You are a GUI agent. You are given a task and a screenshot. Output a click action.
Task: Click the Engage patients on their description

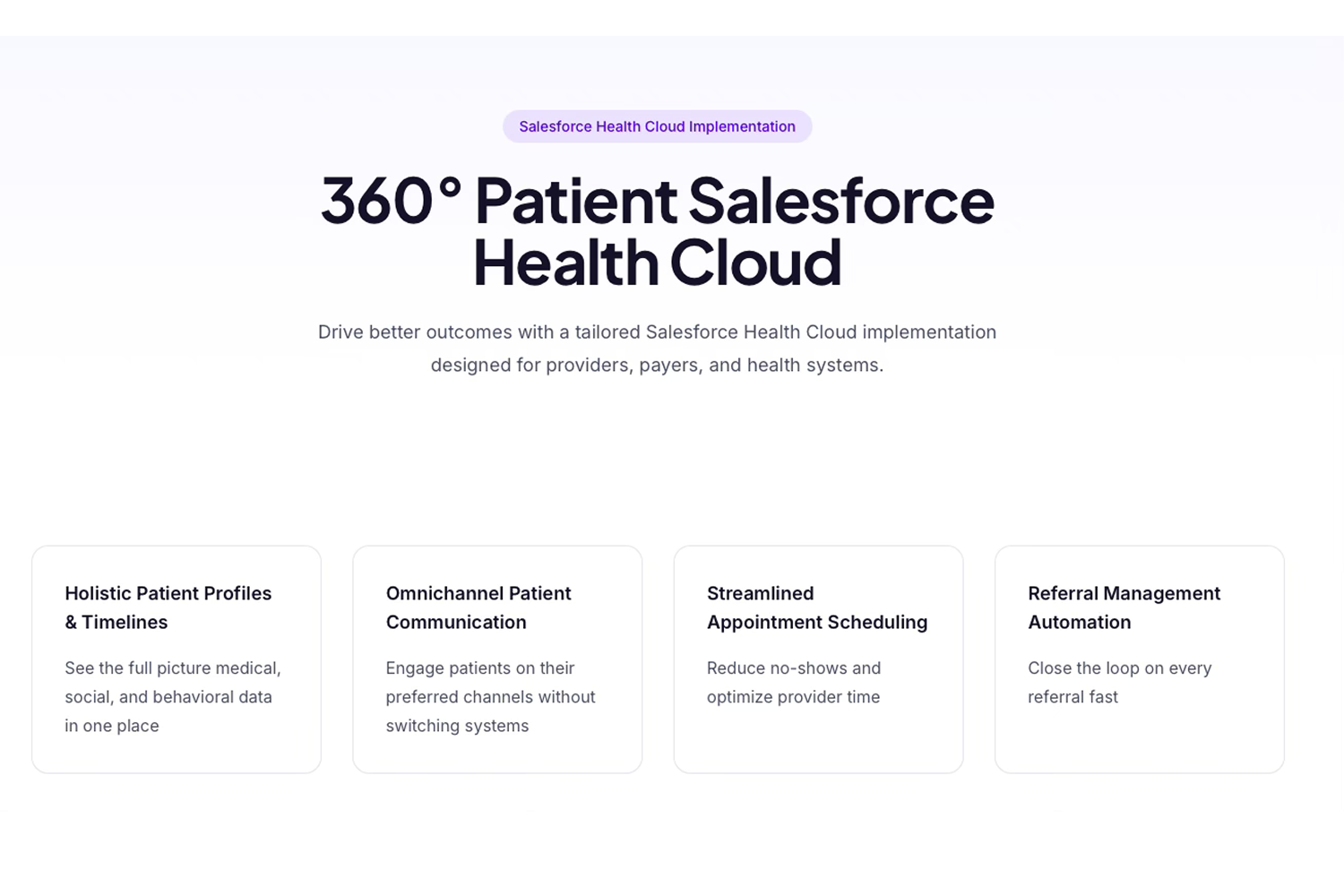point(490,696)
